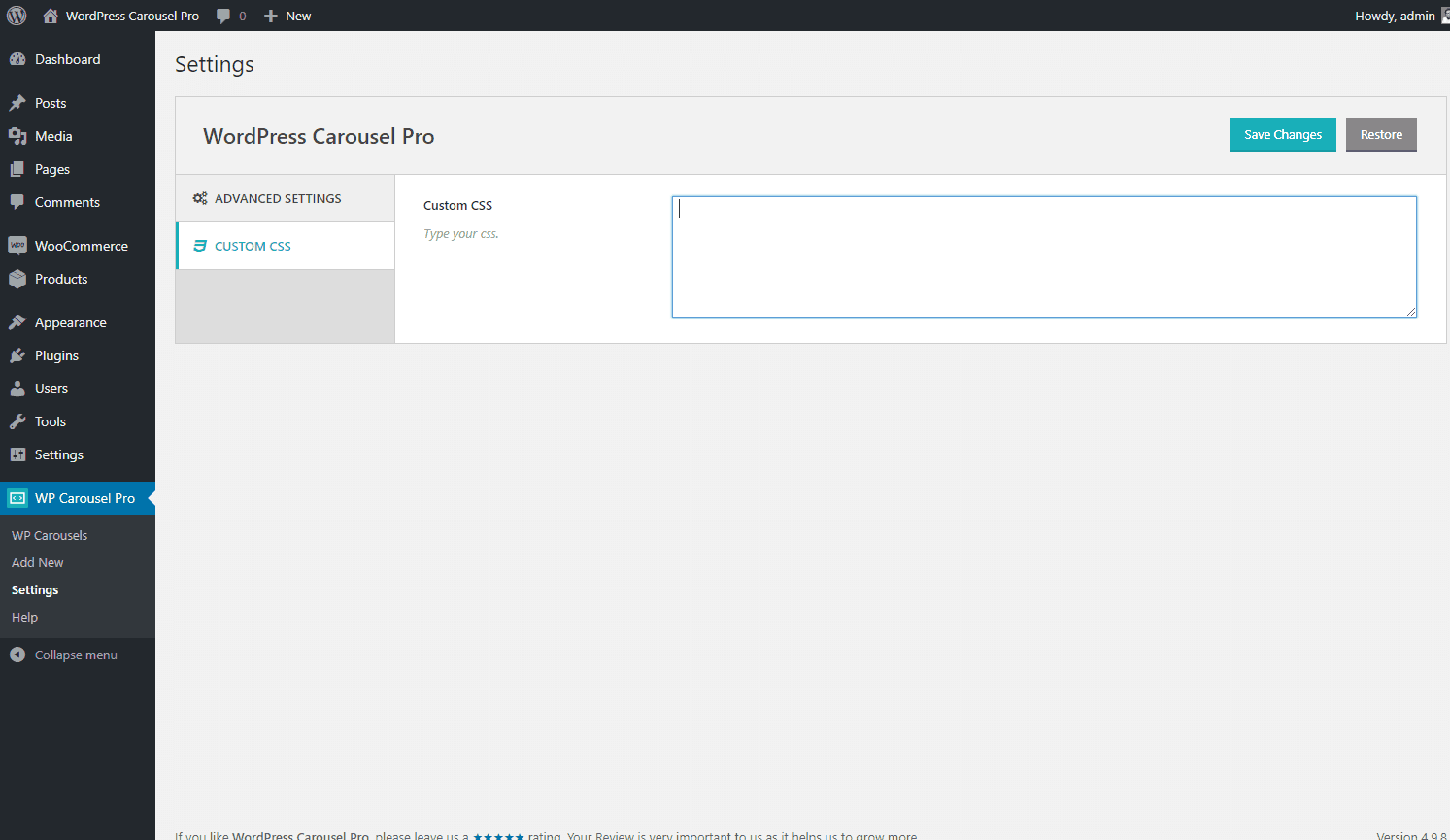Click Settings submenu link under WP Carousel Pro
Image resolution: width=1450 pixels, height=840 pixels.
coord(35,589)
